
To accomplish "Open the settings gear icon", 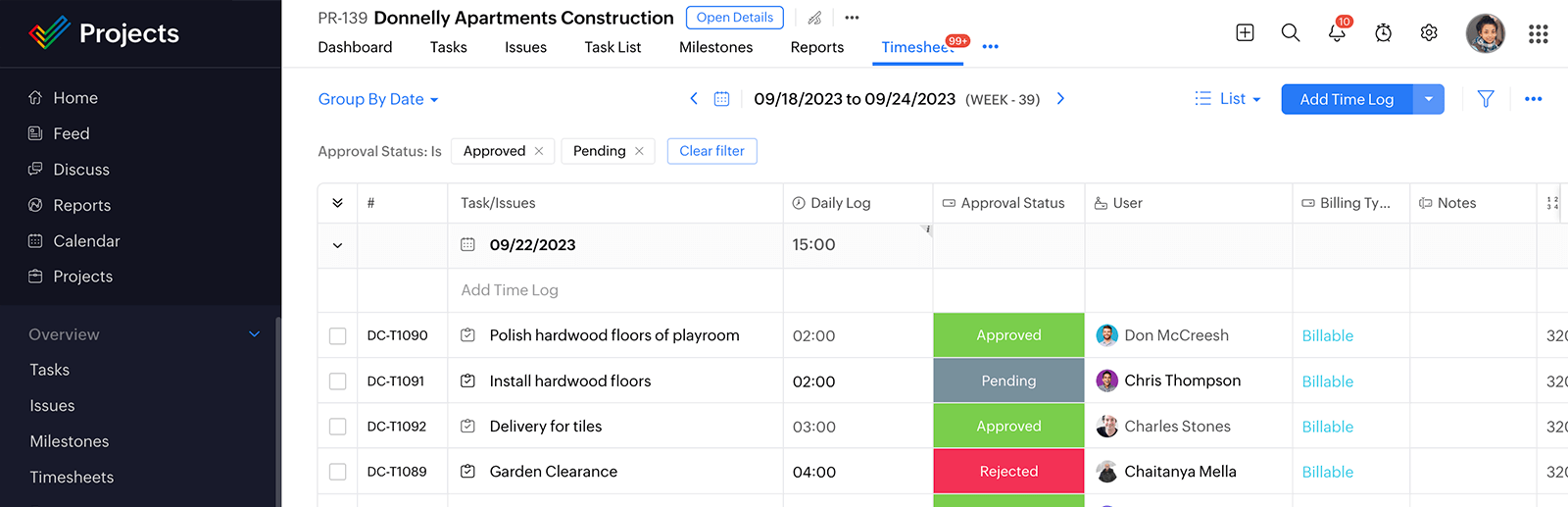I will [x=1429, y=33].
